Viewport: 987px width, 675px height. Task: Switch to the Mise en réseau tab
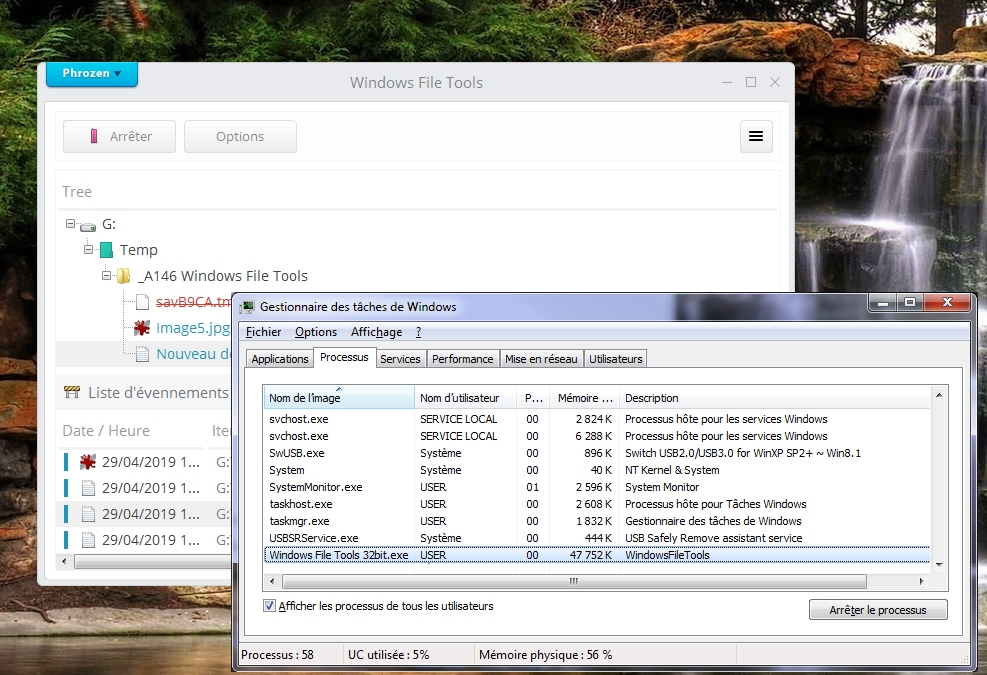click(541, 359)
